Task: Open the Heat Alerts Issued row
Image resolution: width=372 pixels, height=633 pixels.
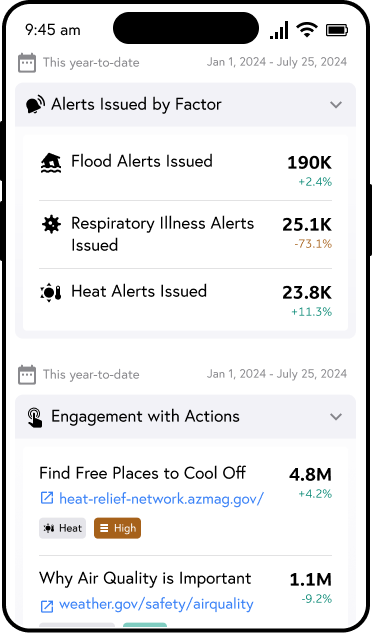Action: click(x=185, y=300)
